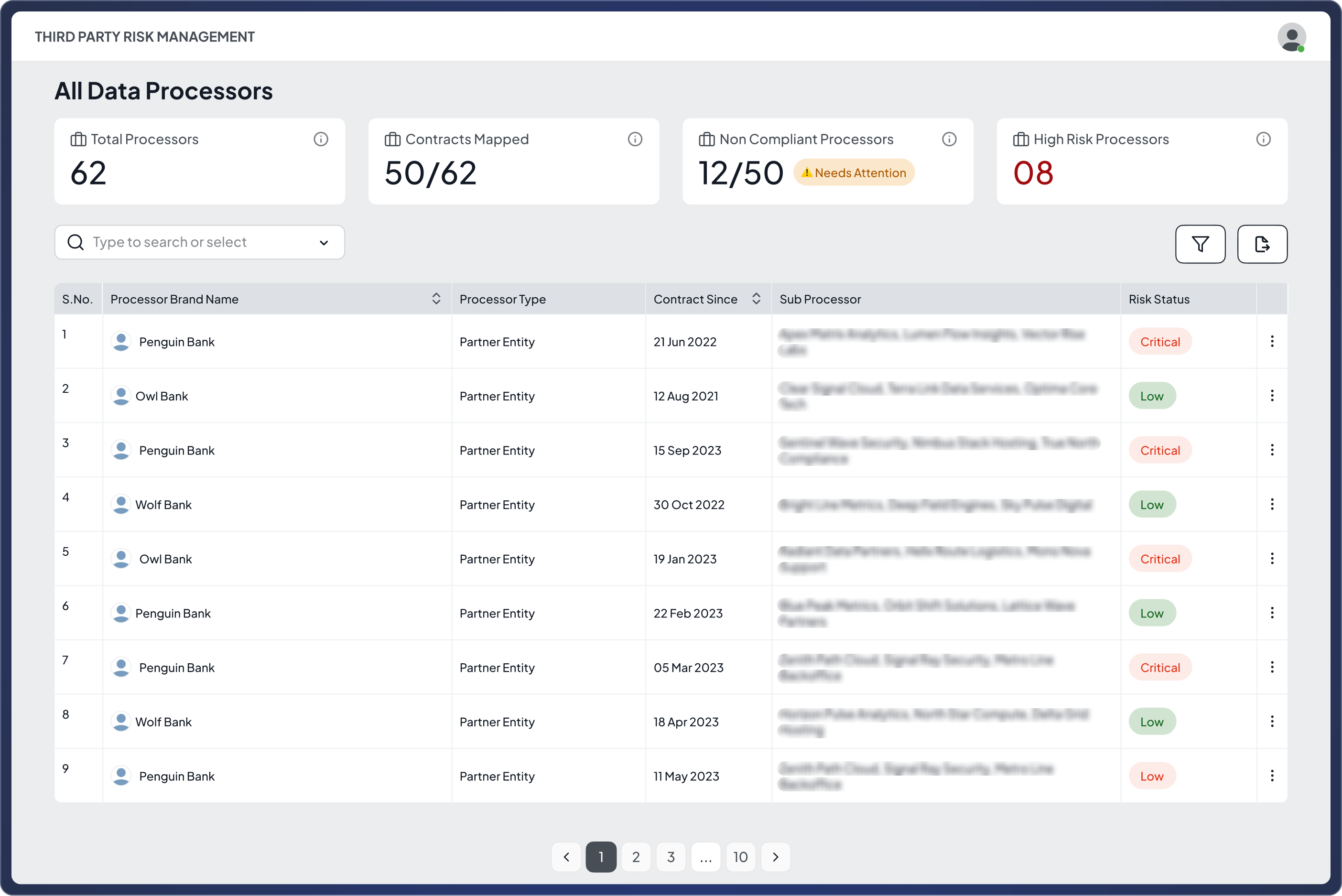Show info for Non Compliant Processors card

949,139
